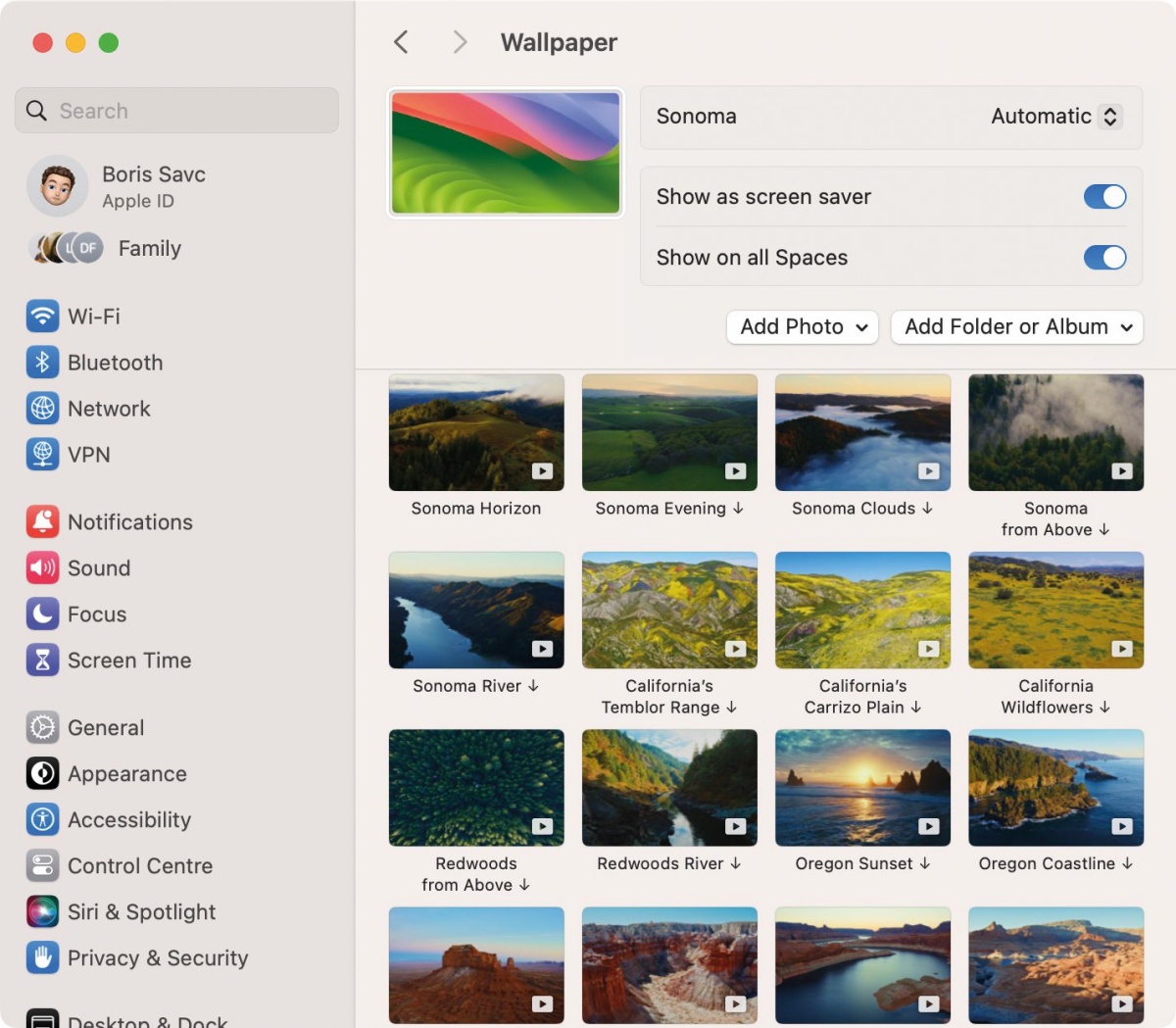
Task: Choose California's Temblor Range thumbnail
Action: pos(669,611)
